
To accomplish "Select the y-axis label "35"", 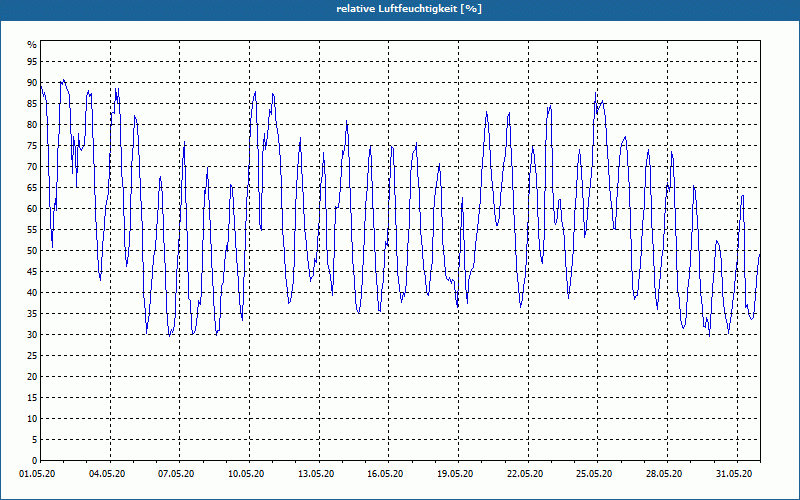I will [32, 314].
